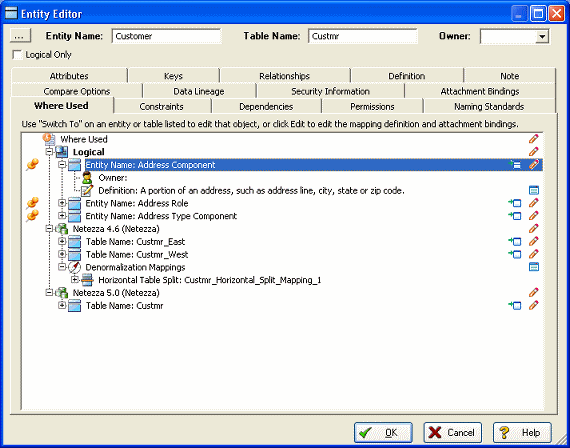570x448 pixels.
Task: Select the 'Owner:' row under Address Component
Action: [113, 177]
